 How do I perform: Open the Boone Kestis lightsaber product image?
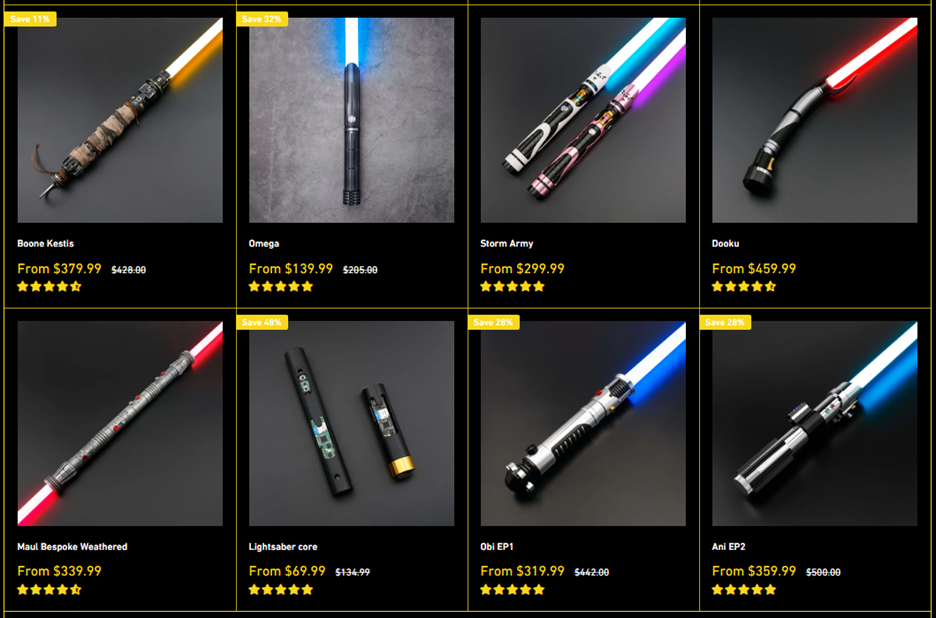pos(120,120)
